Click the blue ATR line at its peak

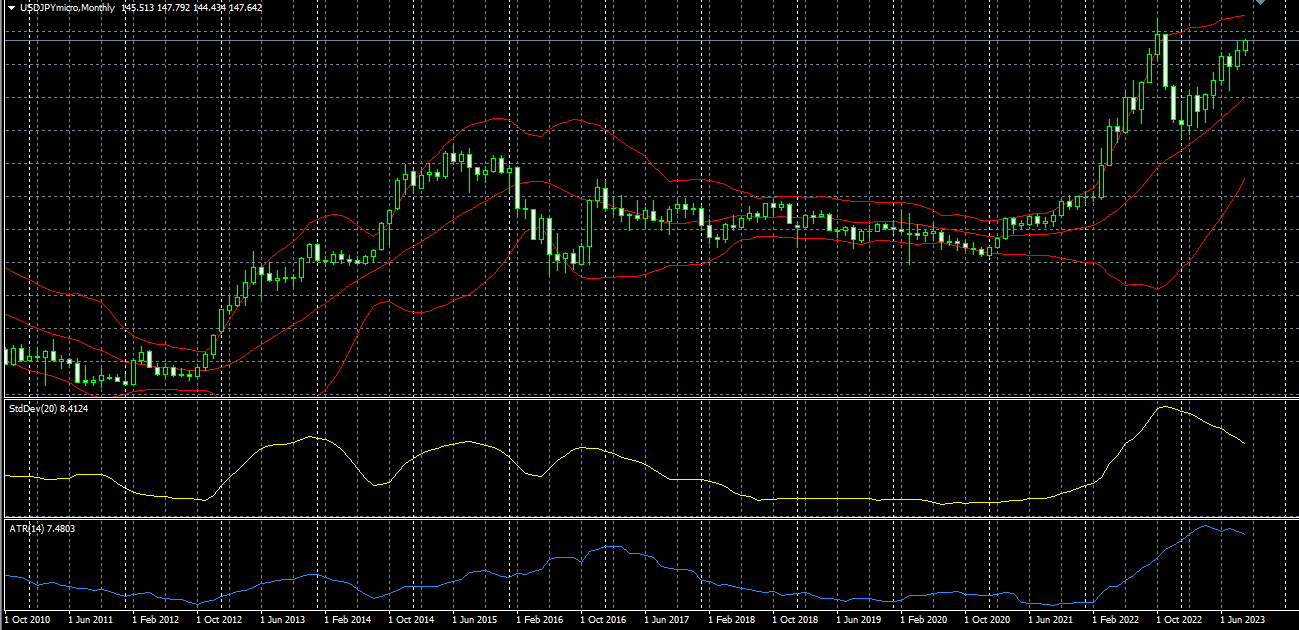1205,526
